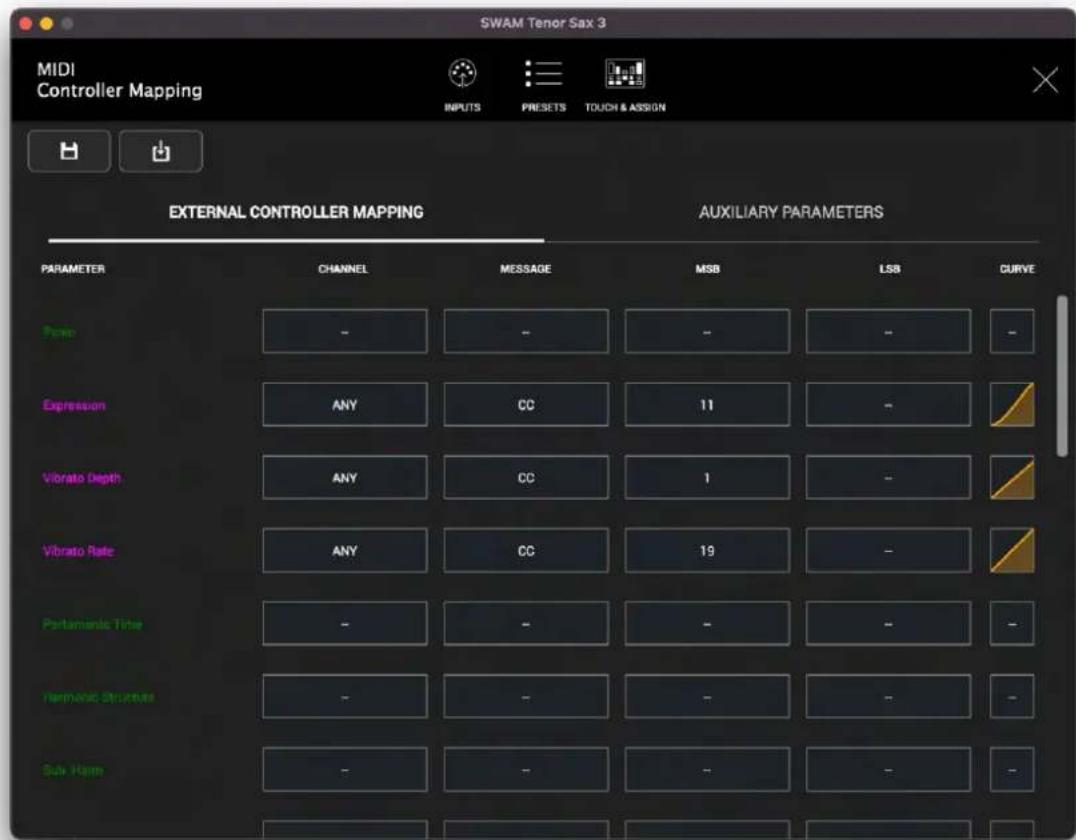Open the Sub Harm MSB box
Image resolution: width=1076 pixels, height=840 pixels.
pyautogui.click(x=707, y=769)
